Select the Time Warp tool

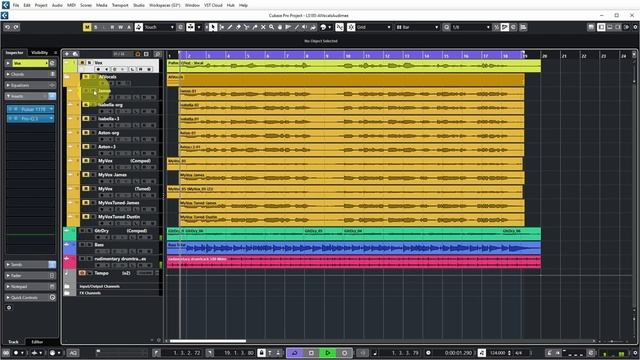[288, 27]
